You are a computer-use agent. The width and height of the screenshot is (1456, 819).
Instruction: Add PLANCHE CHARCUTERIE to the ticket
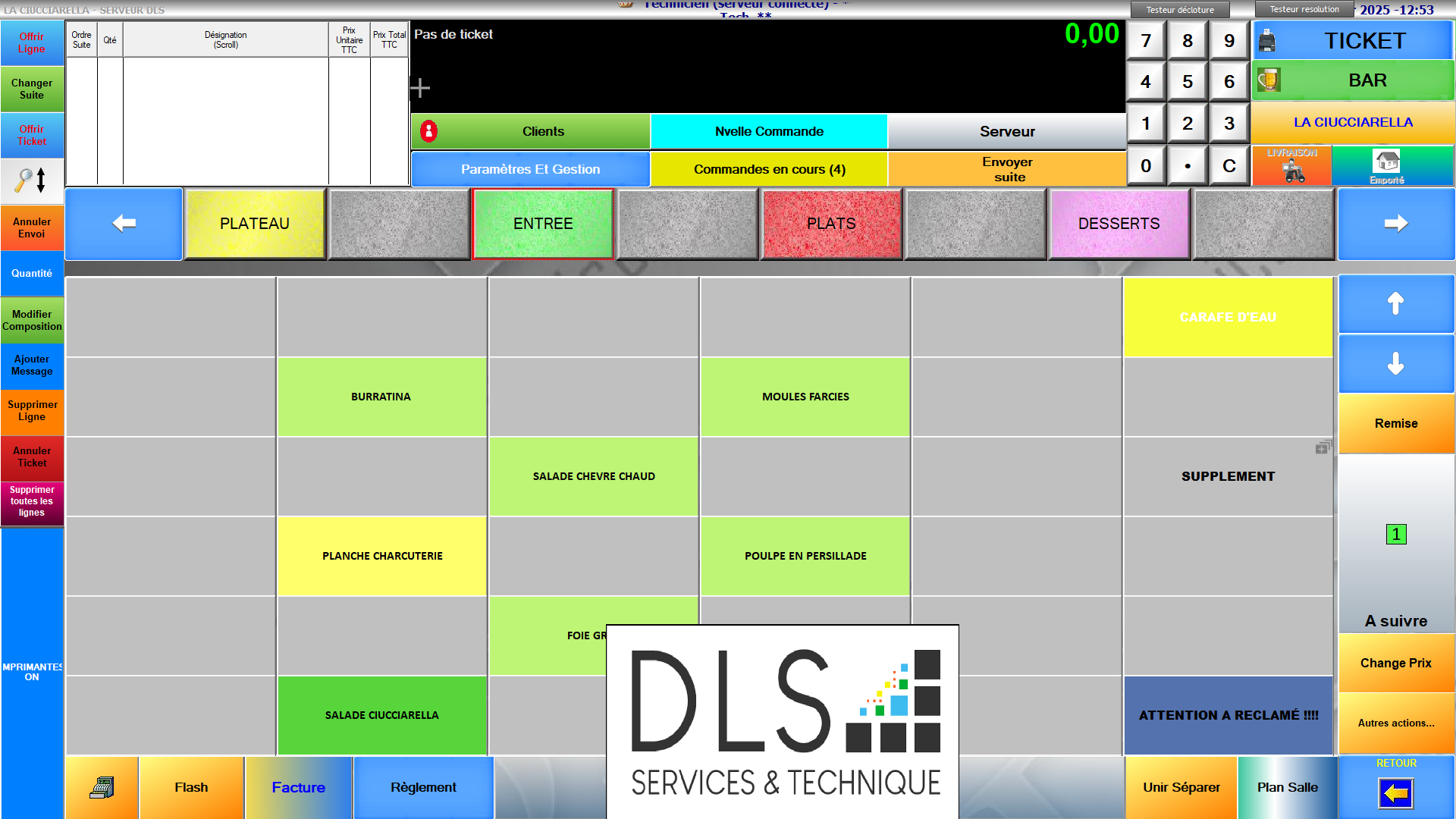click(381, 556)
